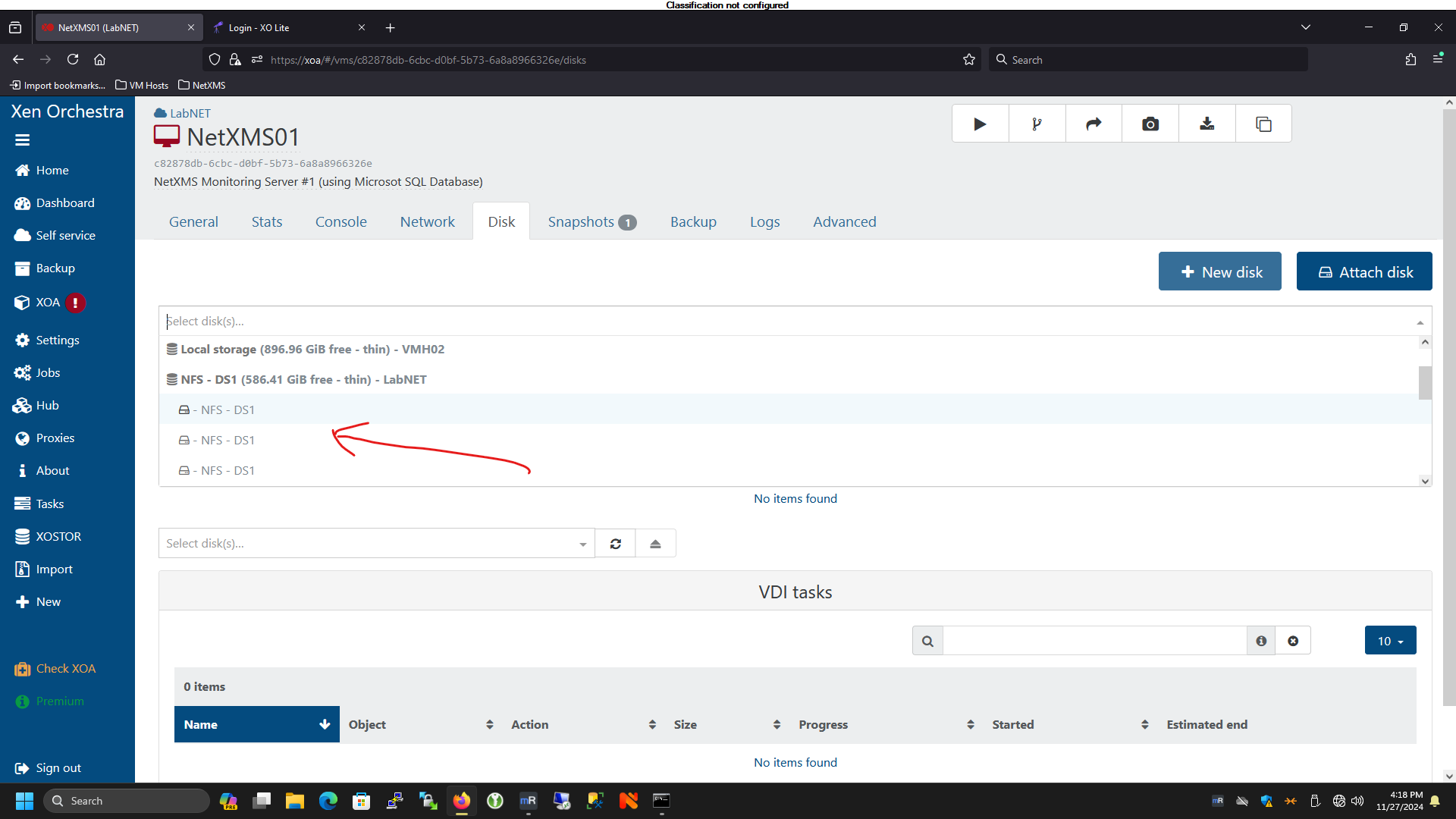The image size is (1456, 819).
Task: Click Attach disk button
Action: tap(1364, 272)
